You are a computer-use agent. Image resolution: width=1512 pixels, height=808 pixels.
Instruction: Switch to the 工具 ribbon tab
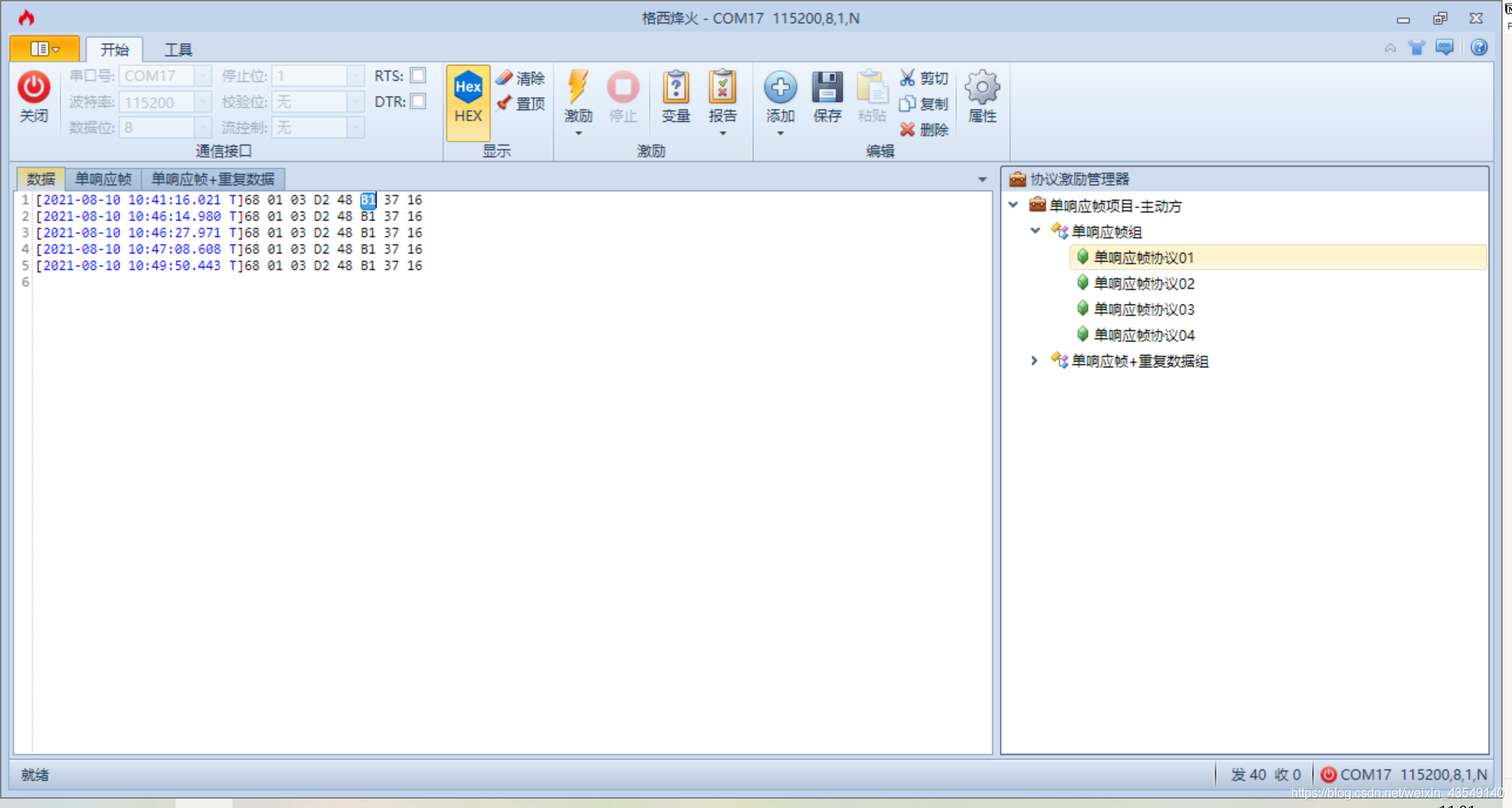coord(178,49)
